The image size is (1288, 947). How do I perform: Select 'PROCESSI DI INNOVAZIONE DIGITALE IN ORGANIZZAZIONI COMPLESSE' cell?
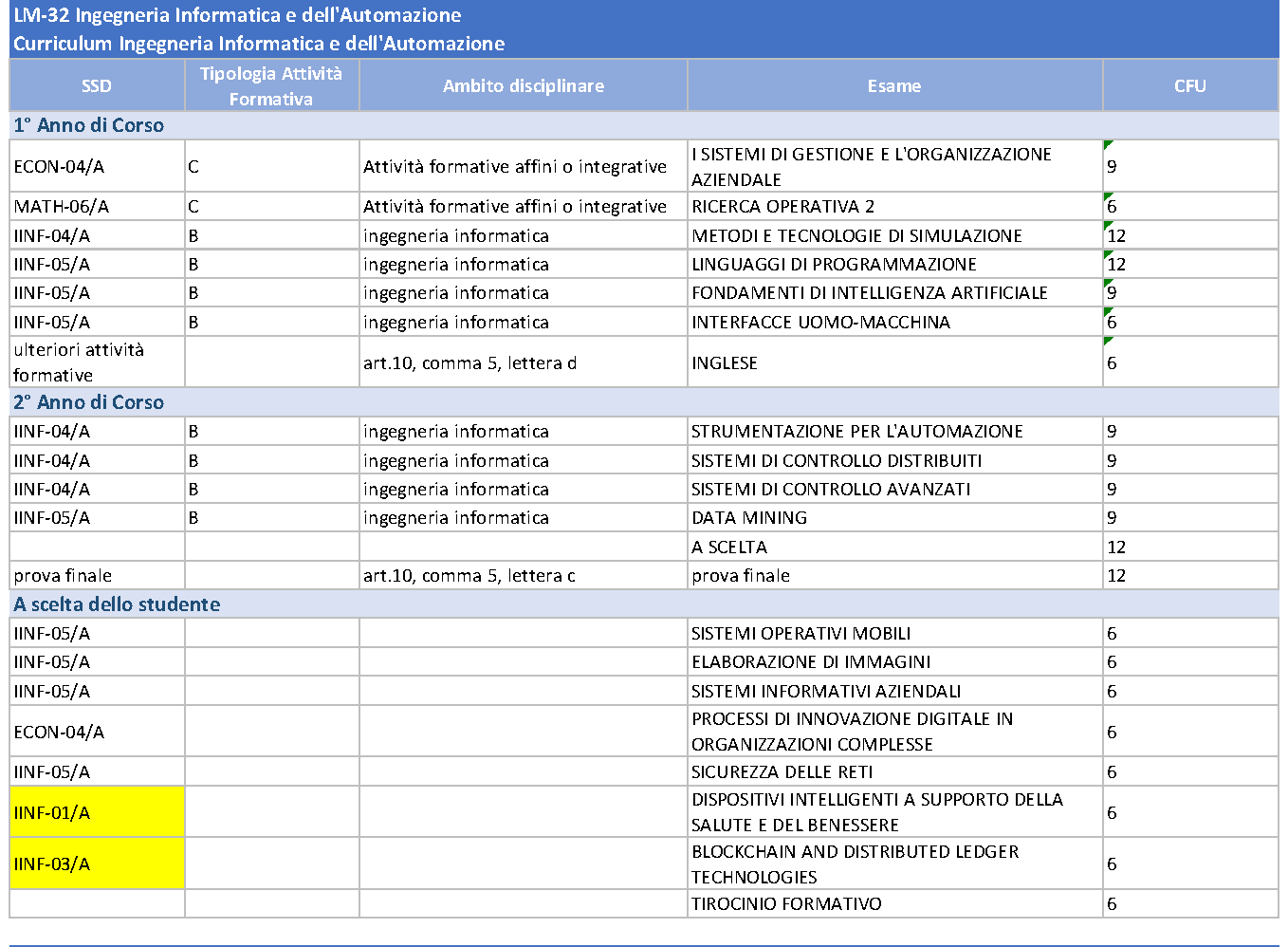[894, 732]
